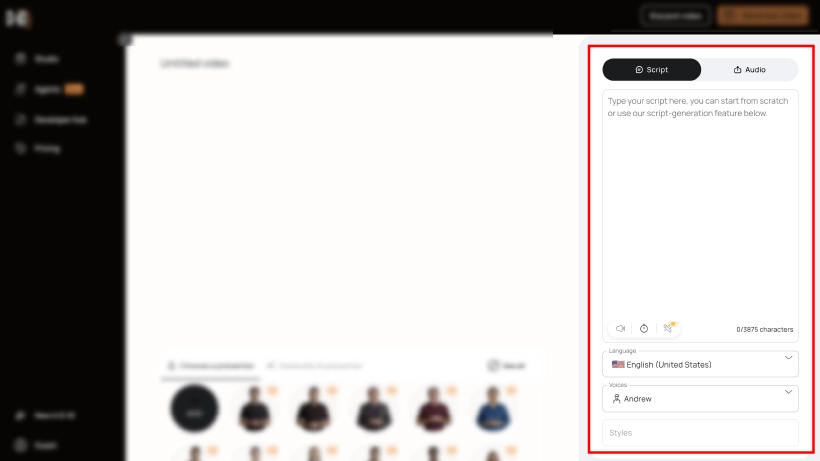820x461 pixels.
Task: Click the speaker listen icon below script box
Action: [x=620, y=329]
